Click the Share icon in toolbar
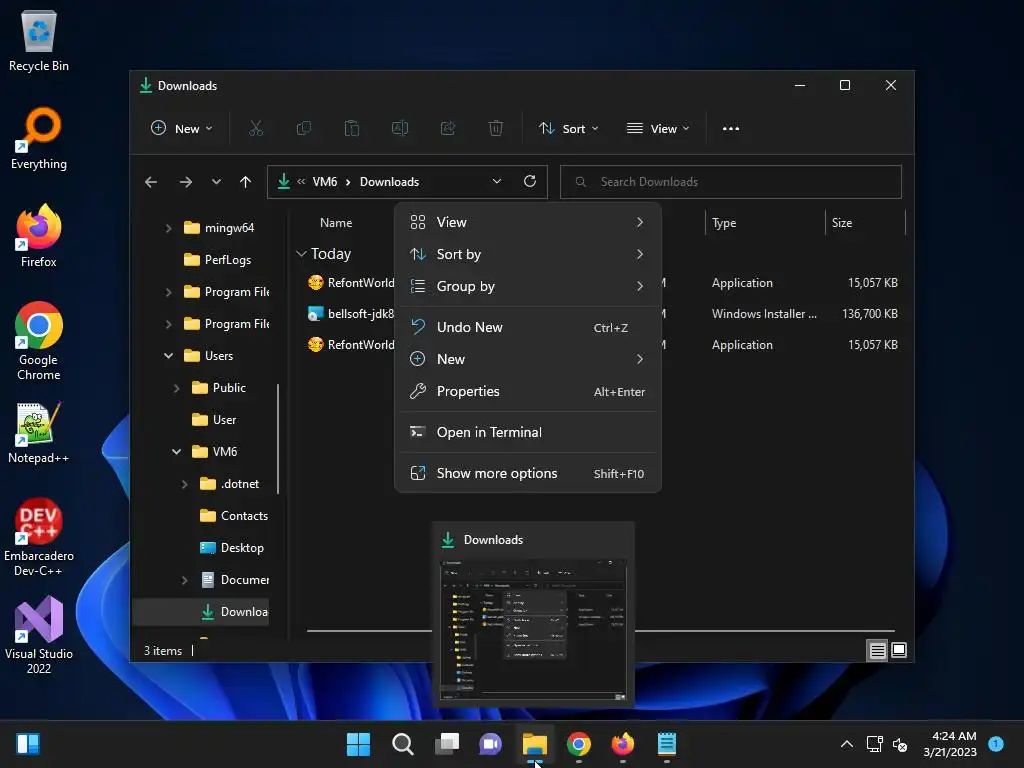Viewport: 1024px width, 768px height. [448, 129]
